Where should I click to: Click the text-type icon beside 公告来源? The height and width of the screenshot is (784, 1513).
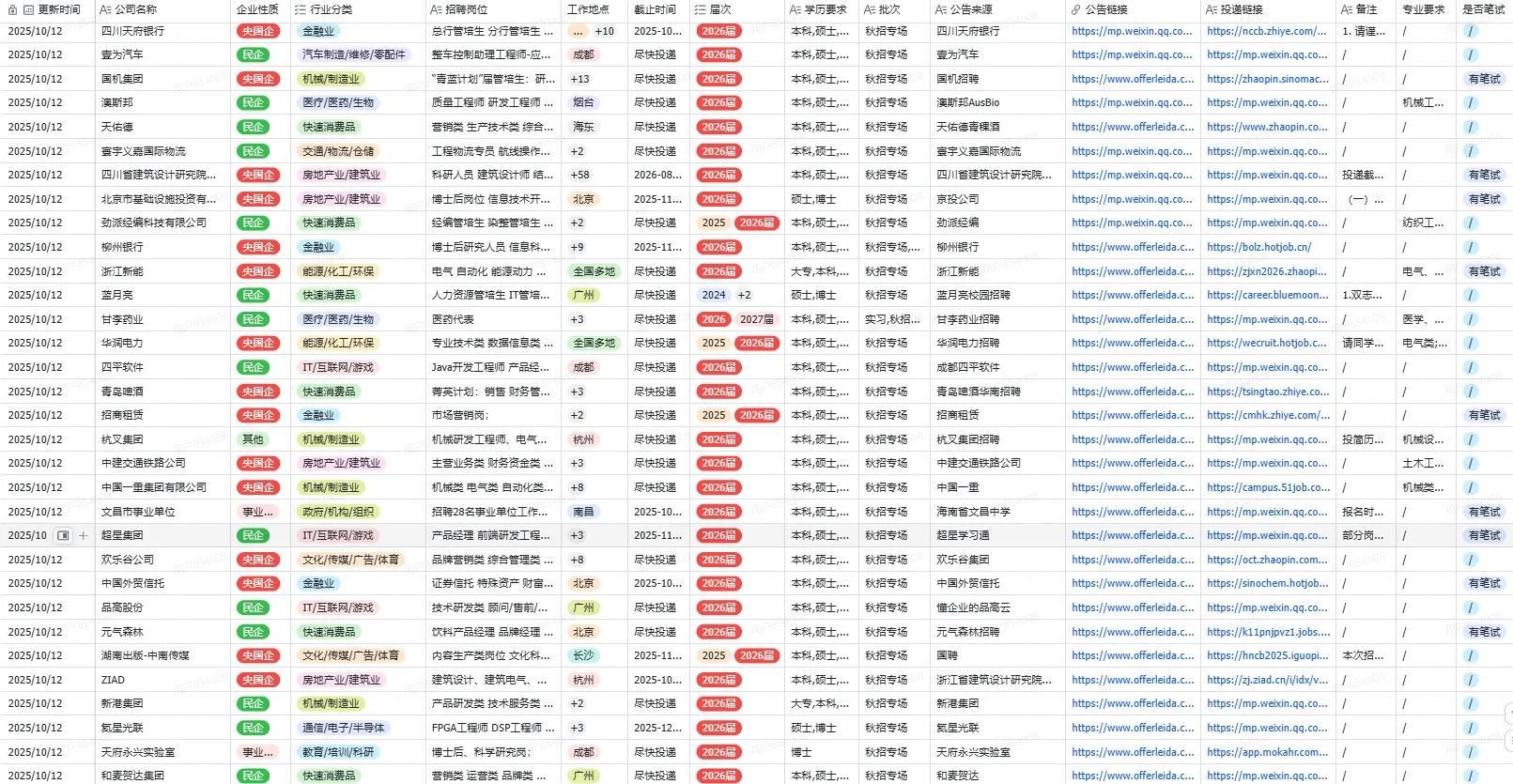point(941,9)
